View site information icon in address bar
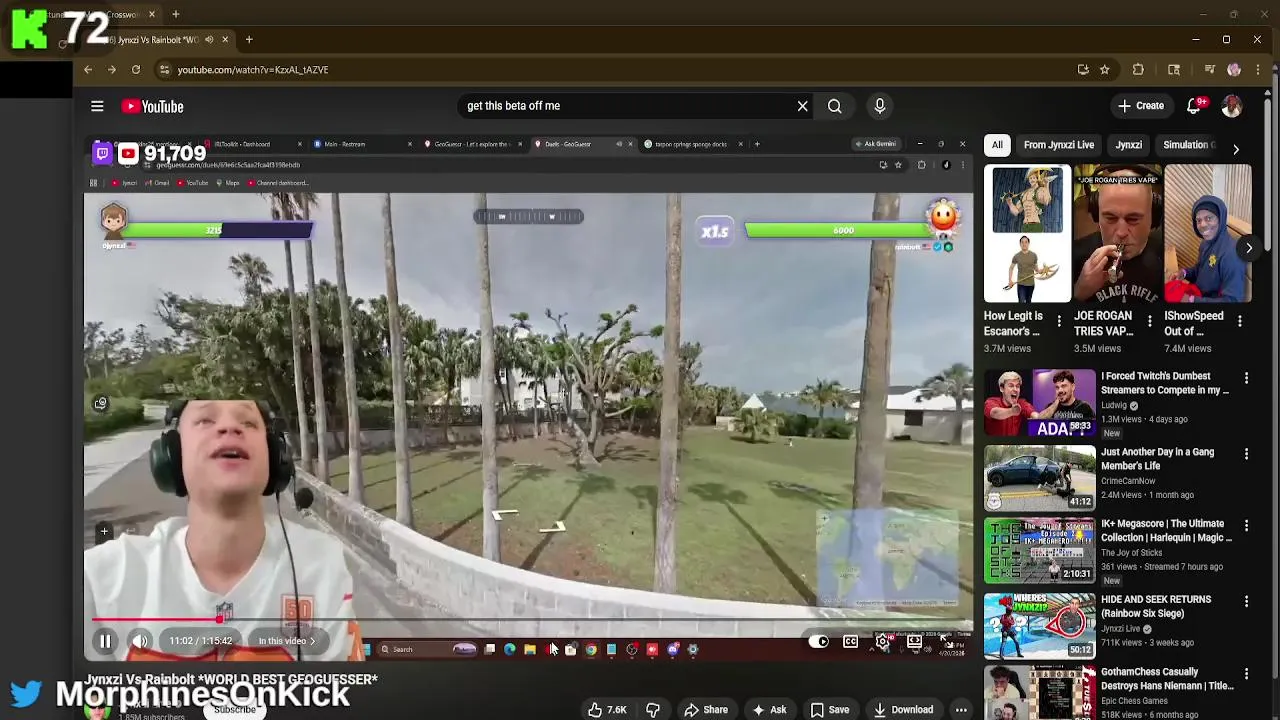This screenshot has height=720, width=1280. 164,70
